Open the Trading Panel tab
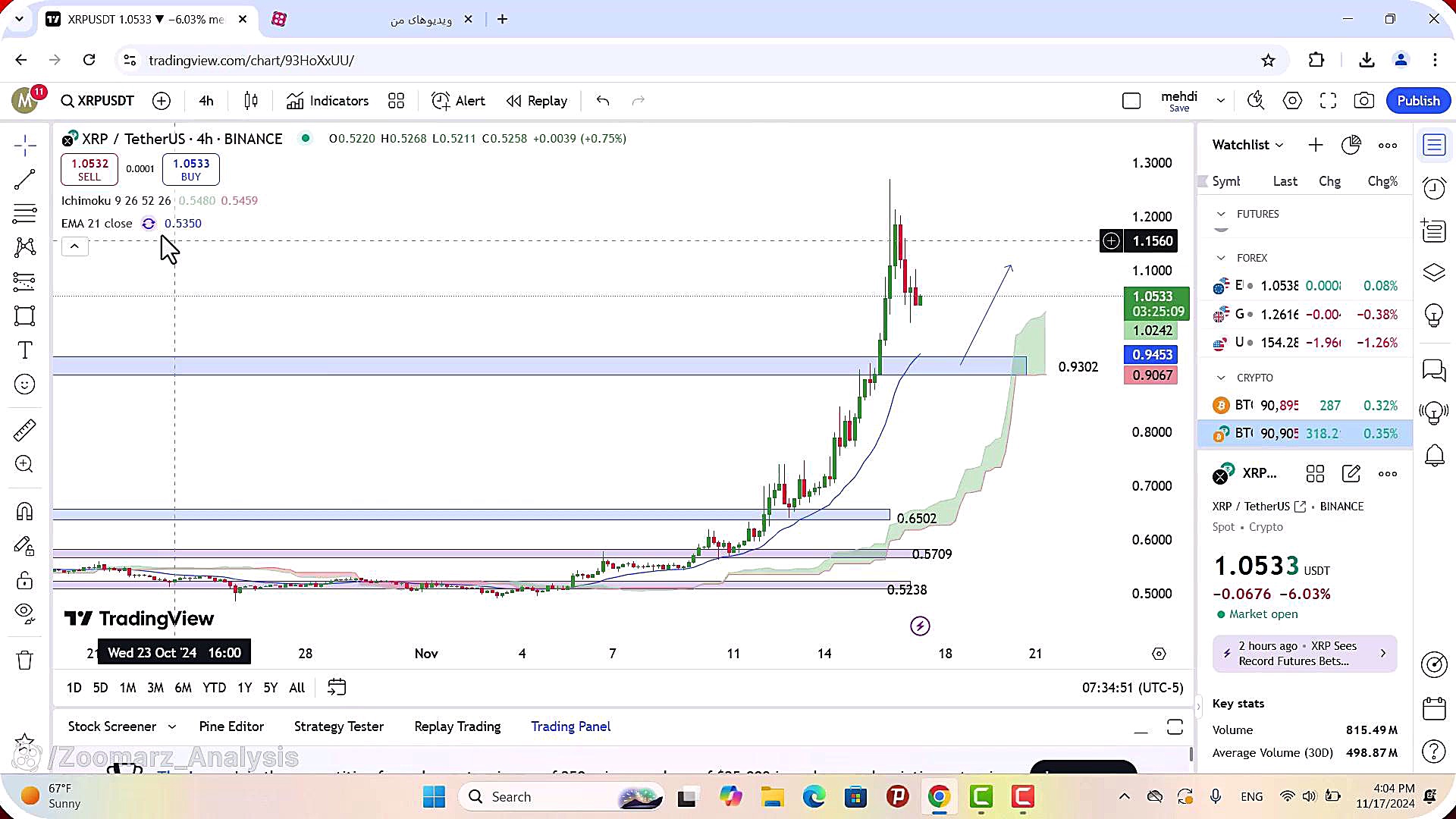The width and height of the screenshot is (1456, 819). [x=570, y=726]
